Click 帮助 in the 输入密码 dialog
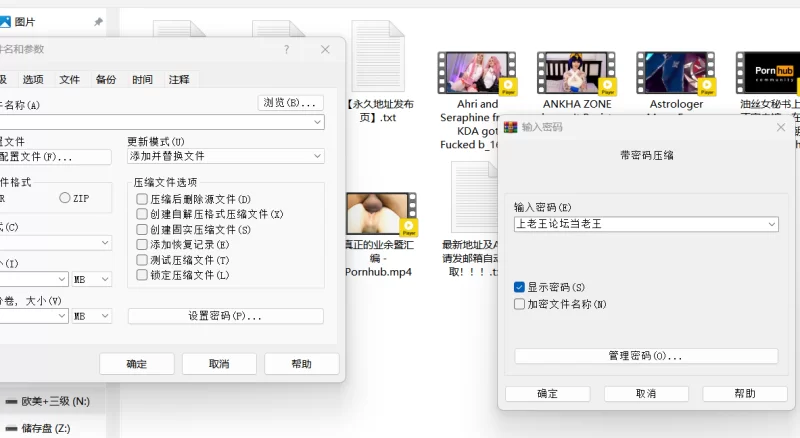 click(x=745, y=394)
